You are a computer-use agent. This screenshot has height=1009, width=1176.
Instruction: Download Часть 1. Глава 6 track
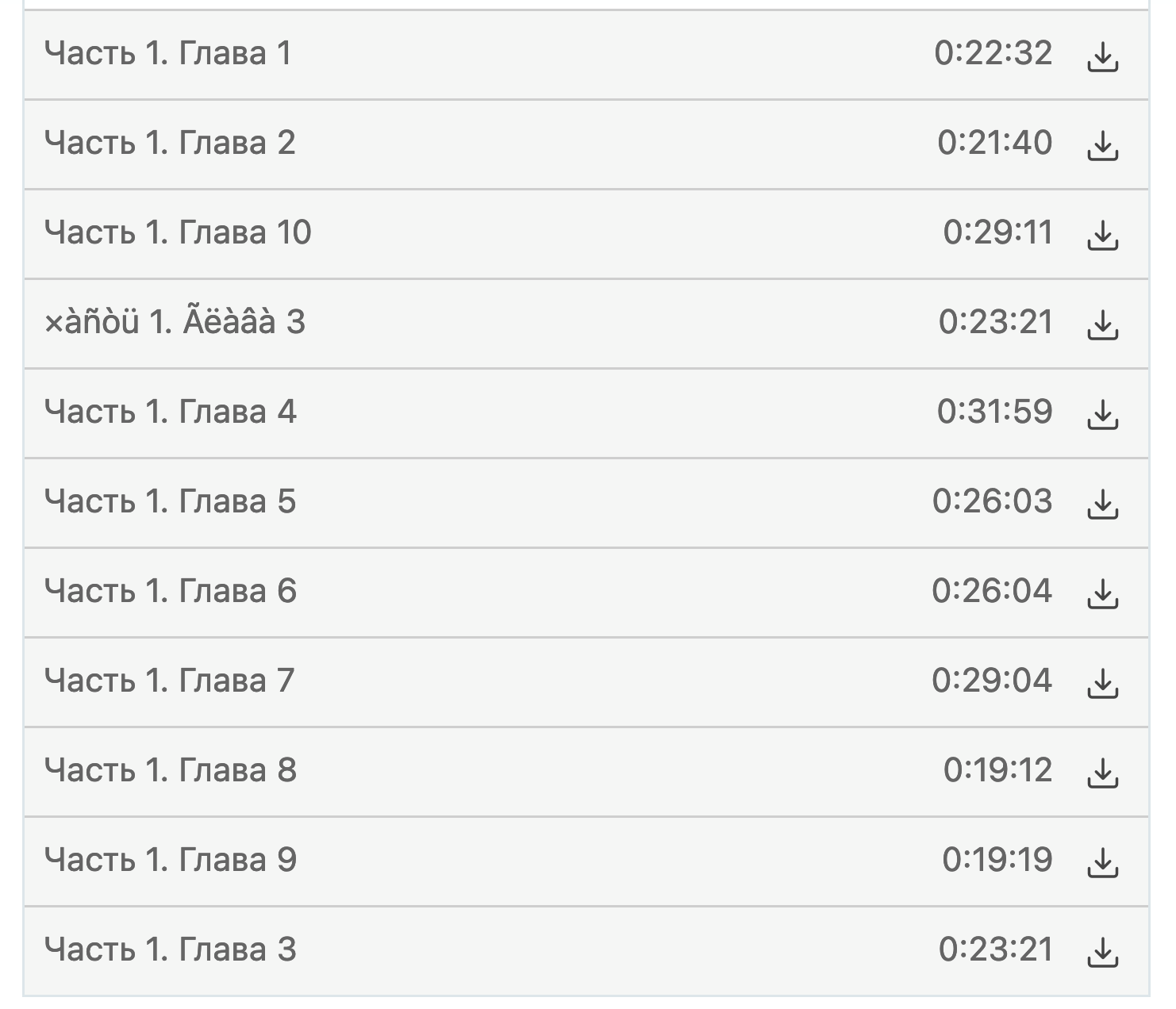click(1101, 594)
